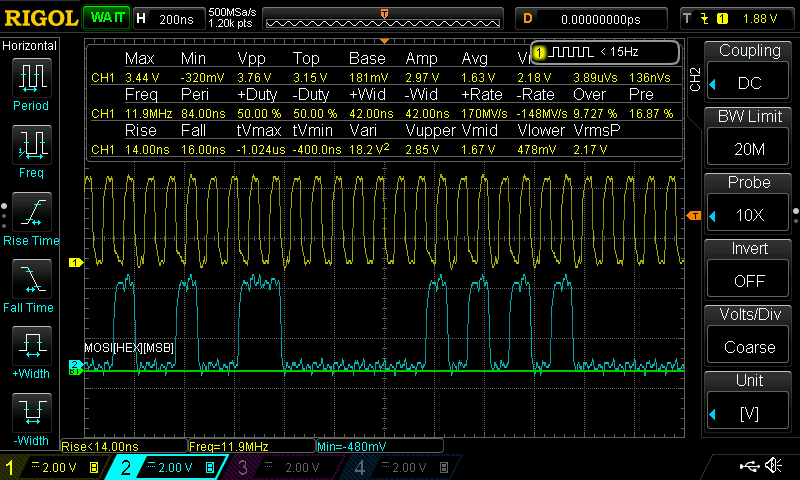Select the Rise Time measurement icon
This screenshot has width=800, height=480.
point(32,212)
